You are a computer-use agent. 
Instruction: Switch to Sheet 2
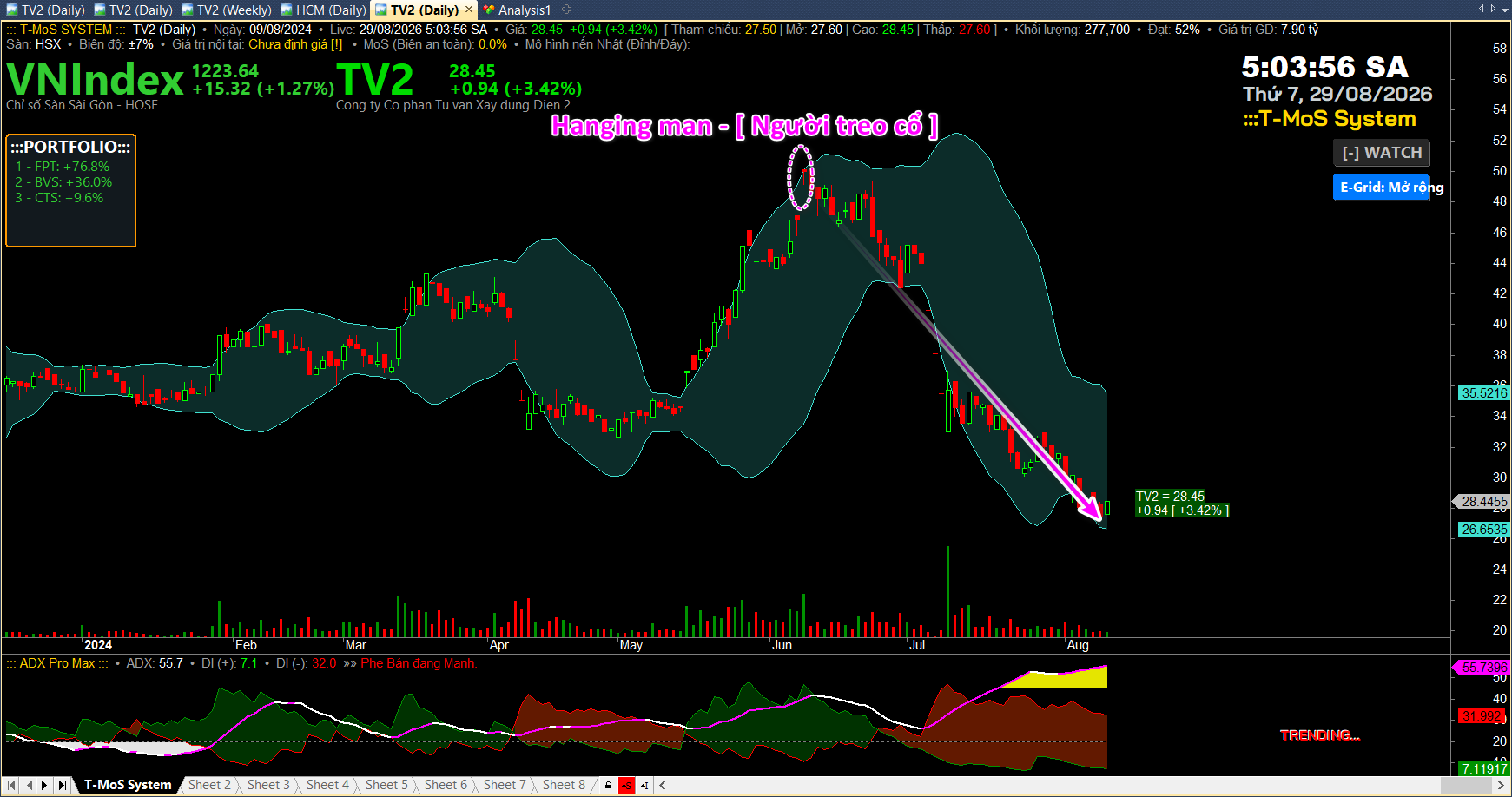point(209,785)
